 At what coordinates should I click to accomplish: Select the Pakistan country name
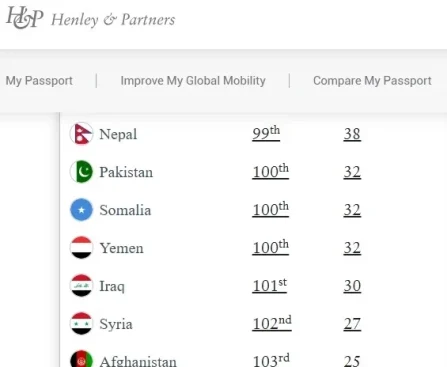point(126,172)
